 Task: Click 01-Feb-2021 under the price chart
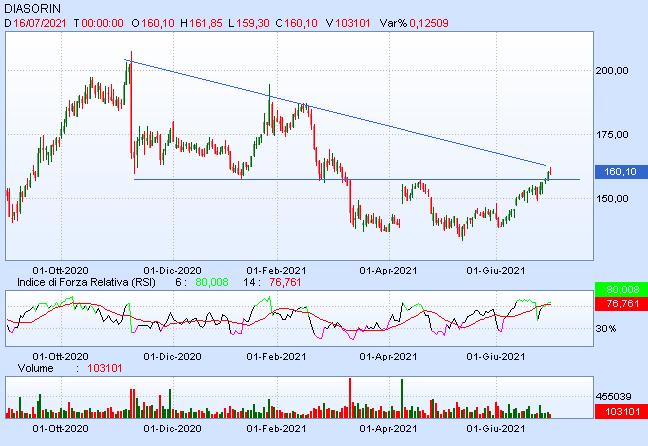coord(276,271)
